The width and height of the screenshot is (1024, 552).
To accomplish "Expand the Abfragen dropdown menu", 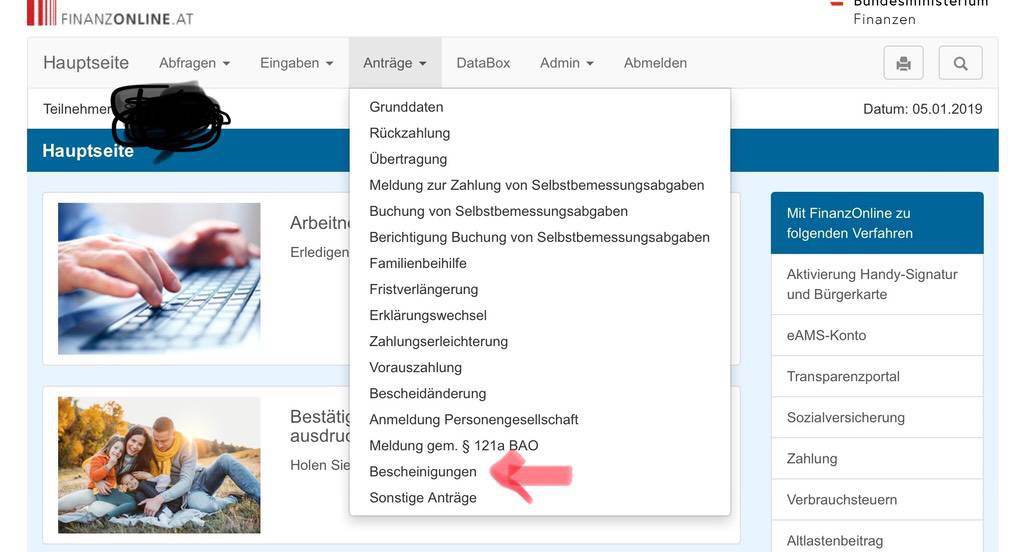I will [194, 63].
